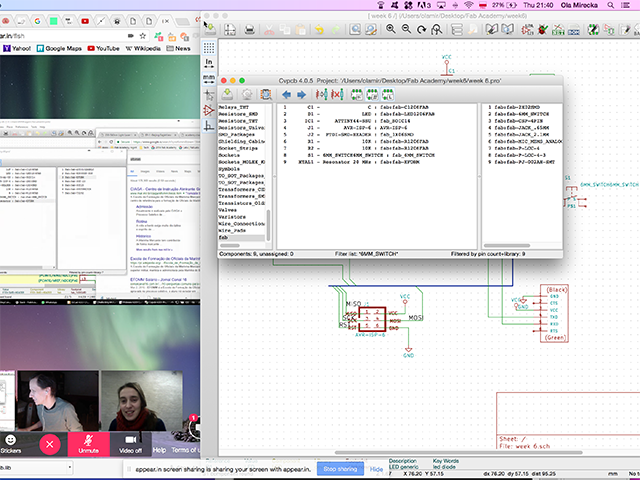Switch to YouTube tab in Chrome
This screenshot has width=640, height=480.
(85, 21)
